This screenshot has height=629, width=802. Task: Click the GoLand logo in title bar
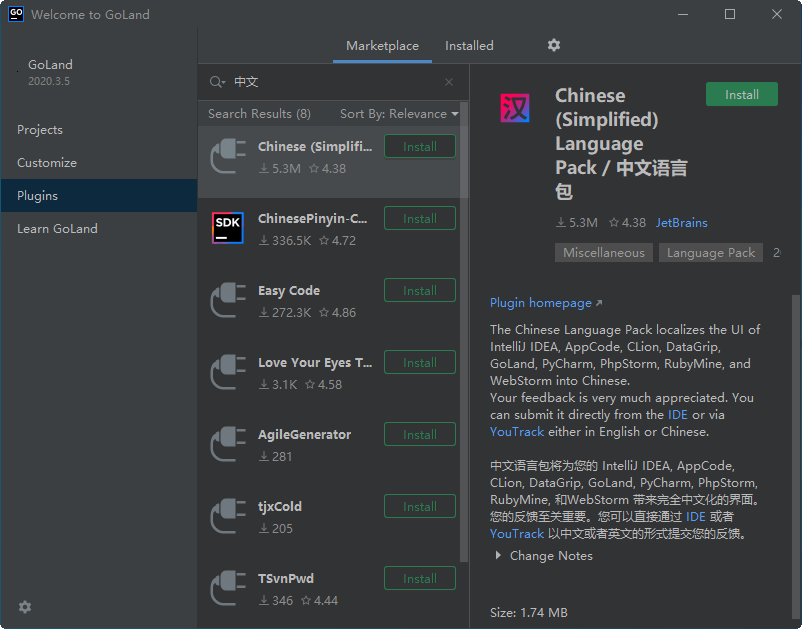tap(16, 14)
